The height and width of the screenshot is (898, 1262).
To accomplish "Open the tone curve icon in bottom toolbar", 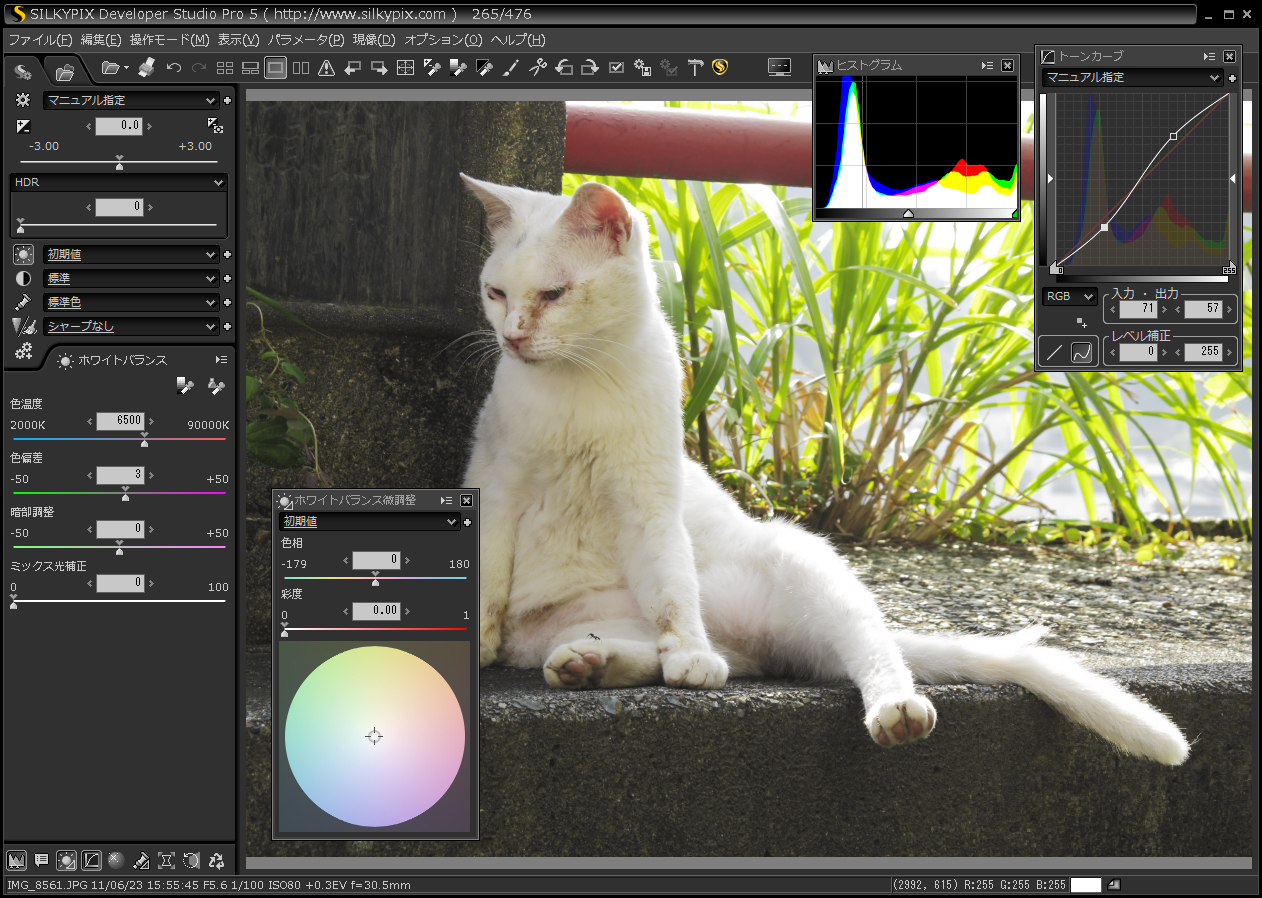I will pos(91,860).
